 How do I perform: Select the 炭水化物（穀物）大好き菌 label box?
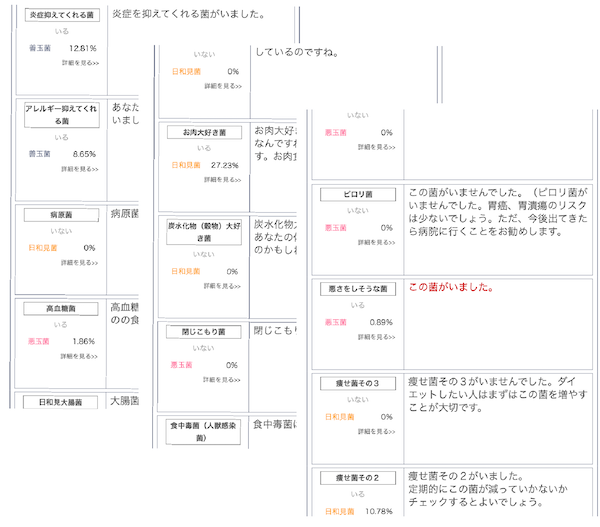pos(204,232)
